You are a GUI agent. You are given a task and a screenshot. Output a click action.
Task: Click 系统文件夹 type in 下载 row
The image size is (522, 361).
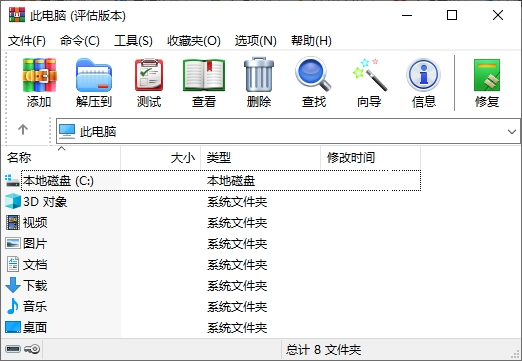tap(237, 286)
